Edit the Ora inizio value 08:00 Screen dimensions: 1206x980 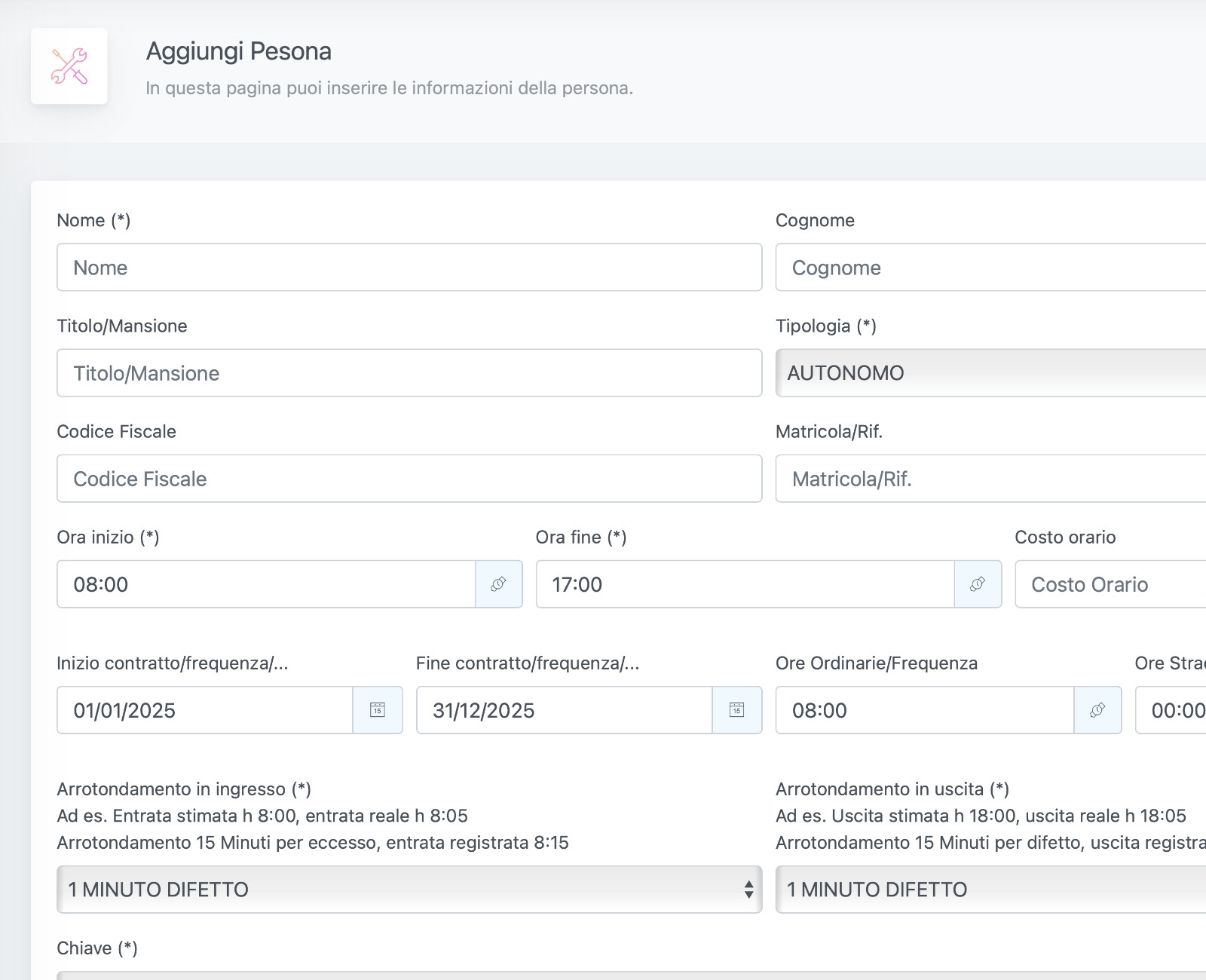coord(265,584)
